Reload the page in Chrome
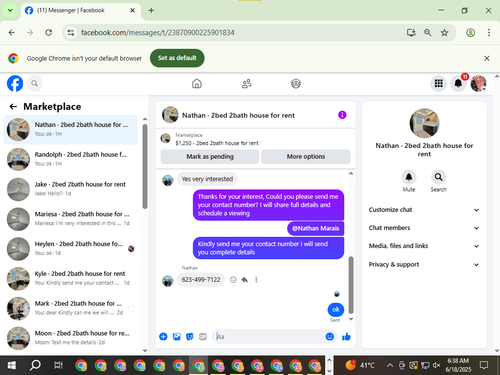The height and width of the screenshot is (375, 500). (x=49, y=33)
